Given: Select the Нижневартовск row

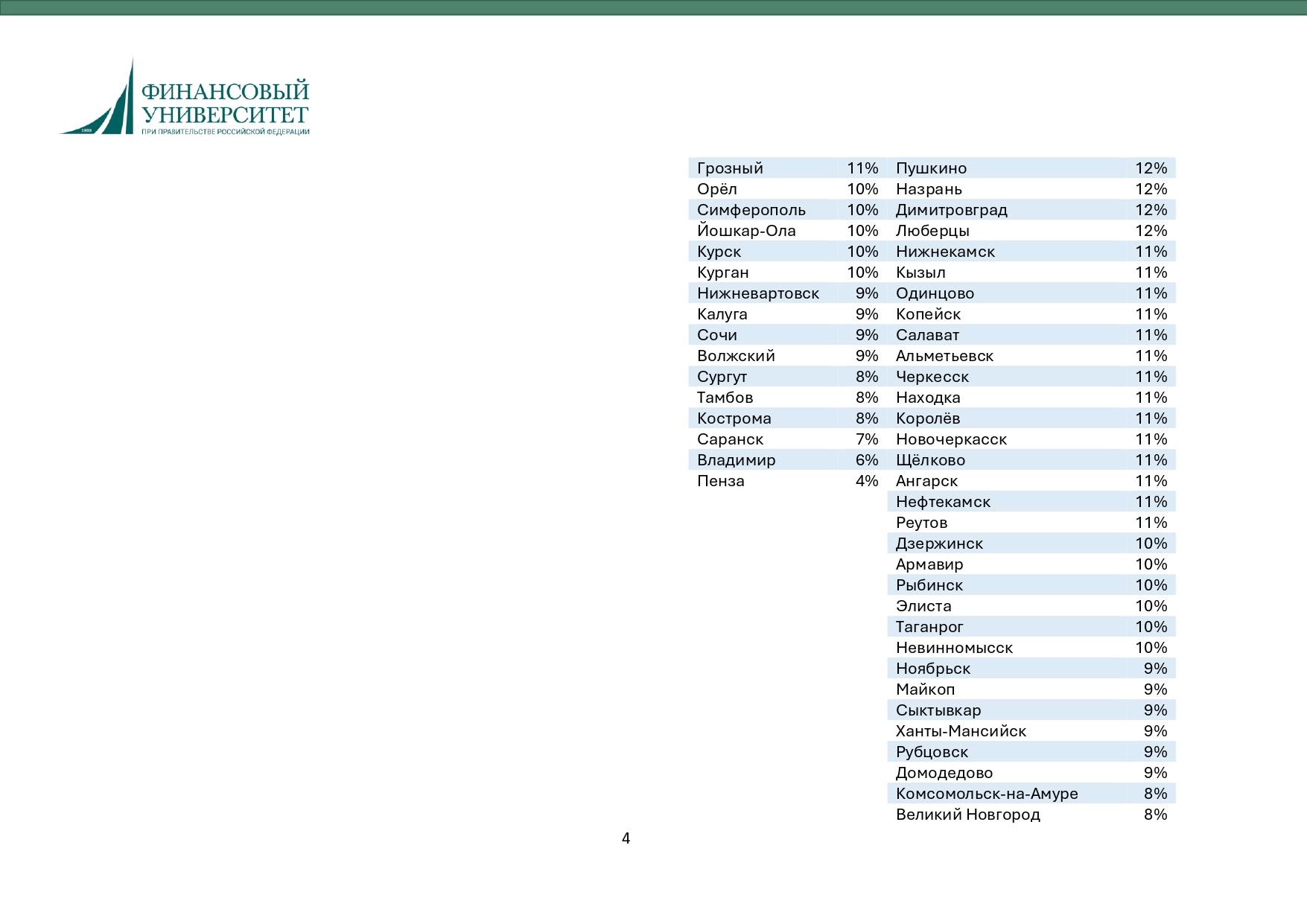Looking at the screenshot, I should pos(788,293).
